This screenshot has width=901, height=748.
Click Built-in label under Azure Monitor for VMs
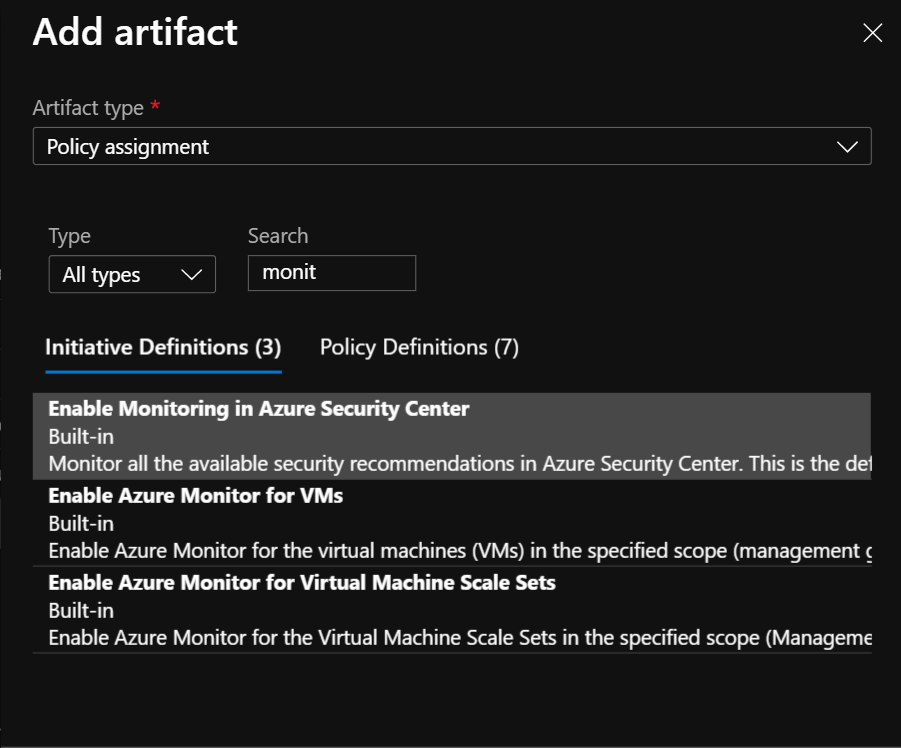(x=81, y=523)
